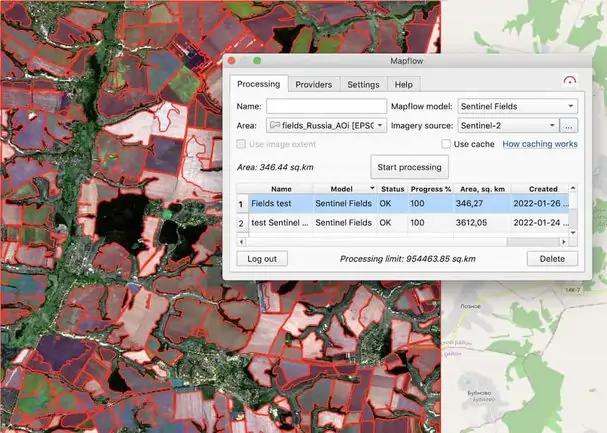Click the 2022-01-26 created date cell

(x=540, y=204)
